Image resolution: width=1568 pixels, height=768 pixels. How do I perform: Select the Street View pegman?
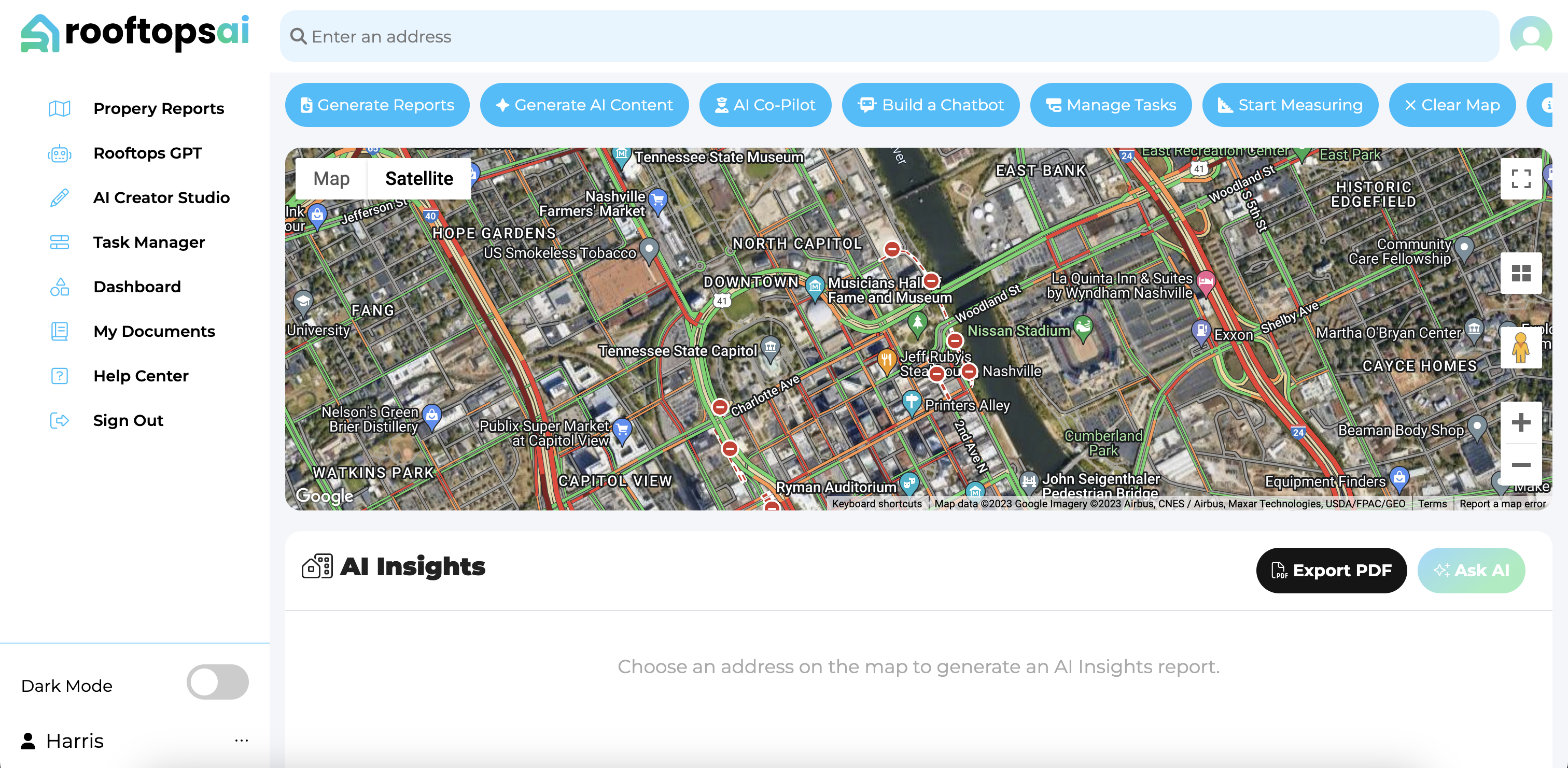[x=1520, y=348]
